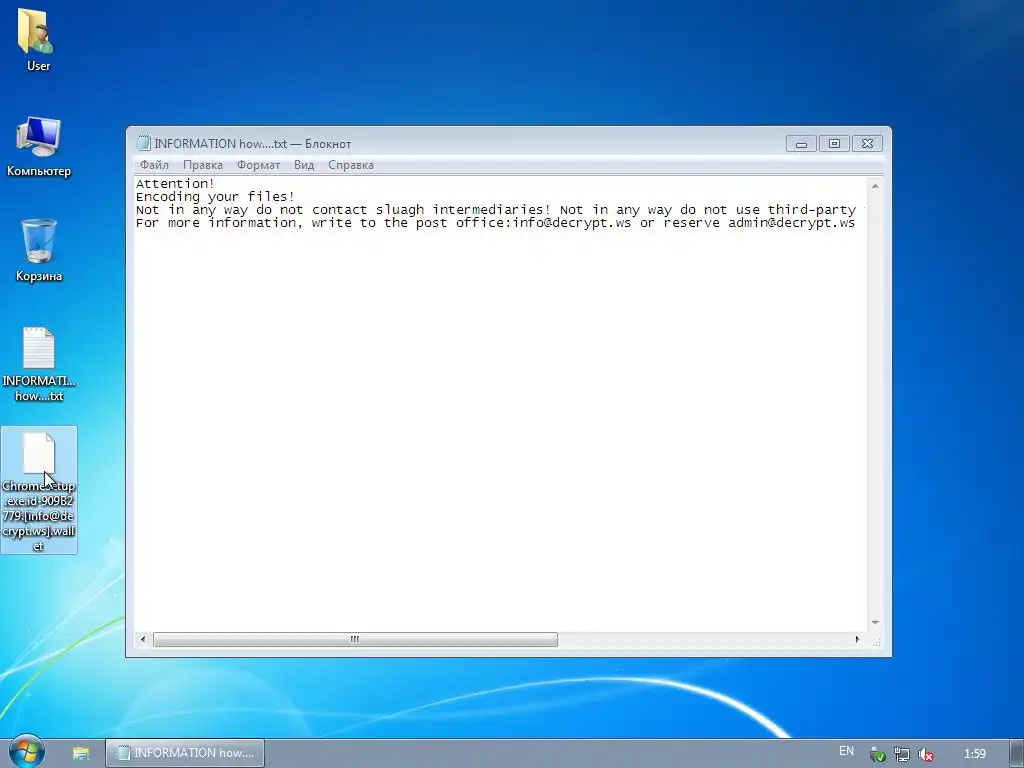Click the horizontal scrollbar right arrow
The image size is (1024, 768).
(857, 639)
